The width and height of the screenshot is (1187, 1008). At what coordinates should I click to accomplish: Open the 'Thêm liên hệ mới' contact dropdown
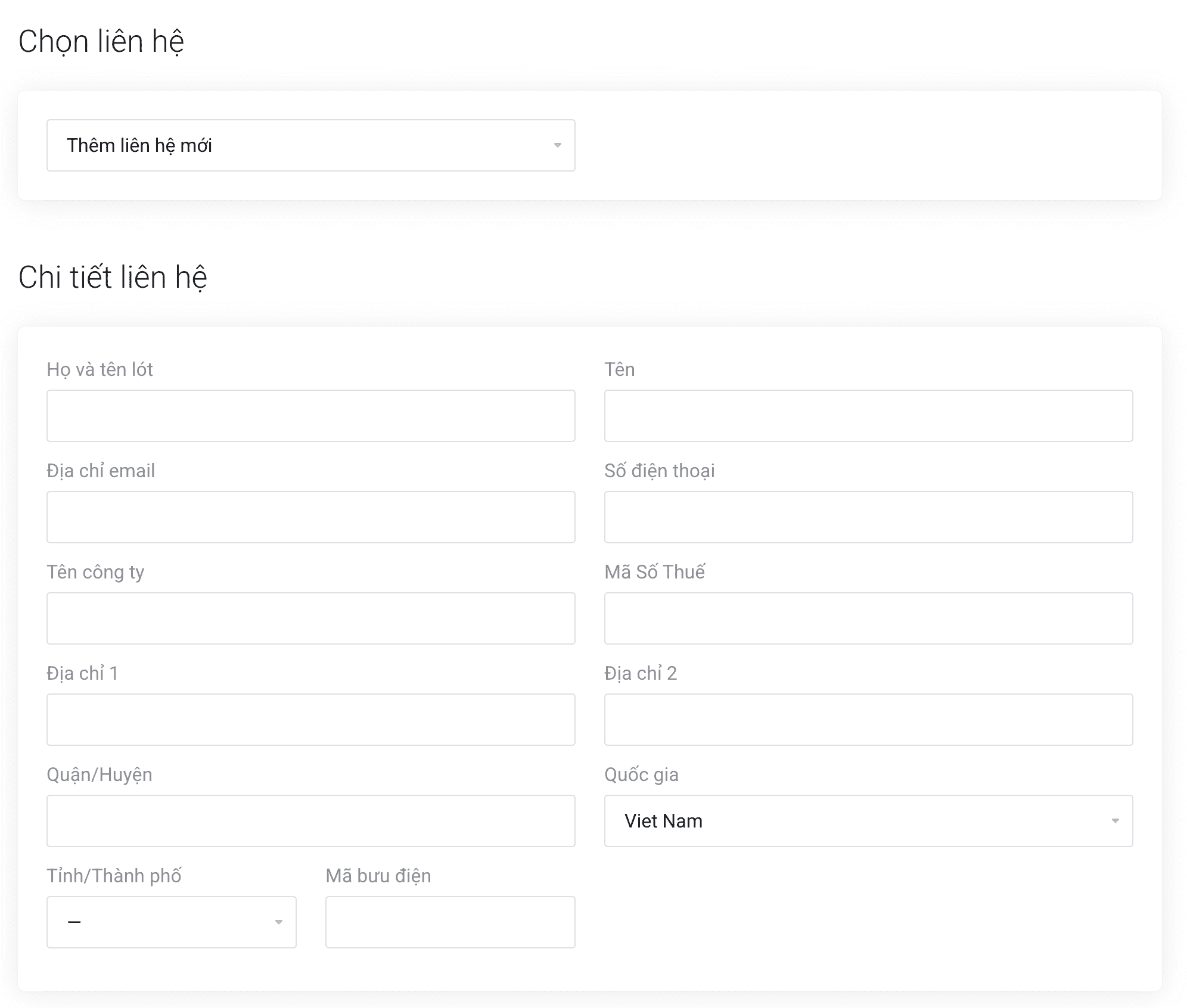[x=310, y=145]
